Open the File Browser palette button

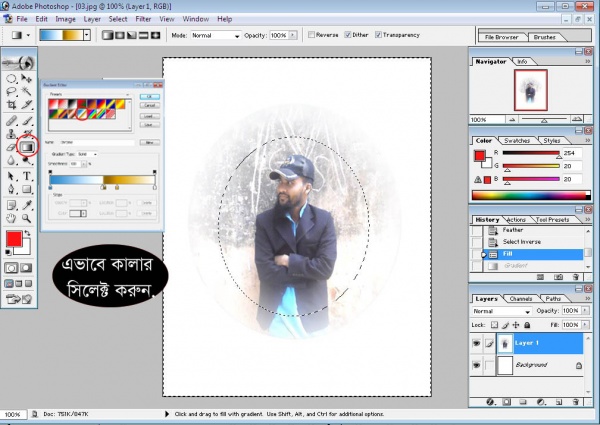[x=503, y=36]
